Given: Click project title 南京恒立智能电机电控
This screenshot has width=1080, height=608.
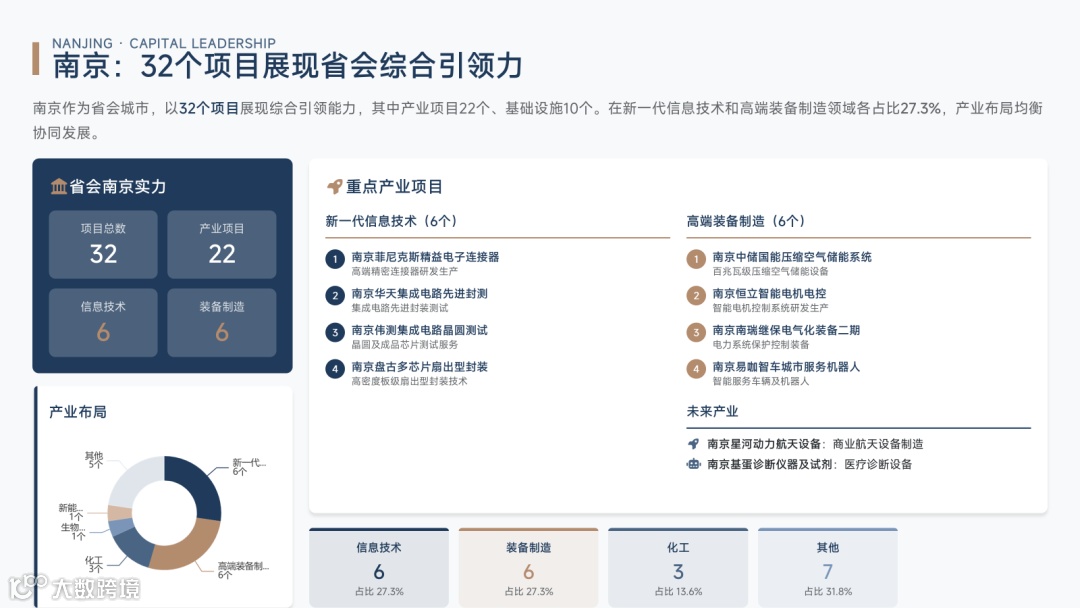Looking at the screenshot, I should (x=769, y=293).
